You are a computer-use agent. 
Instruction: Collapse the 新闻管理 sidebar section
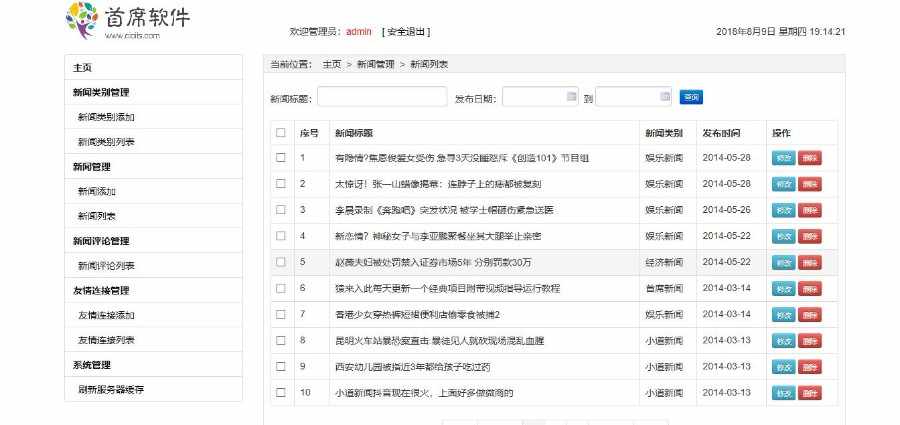pos(153,167)
